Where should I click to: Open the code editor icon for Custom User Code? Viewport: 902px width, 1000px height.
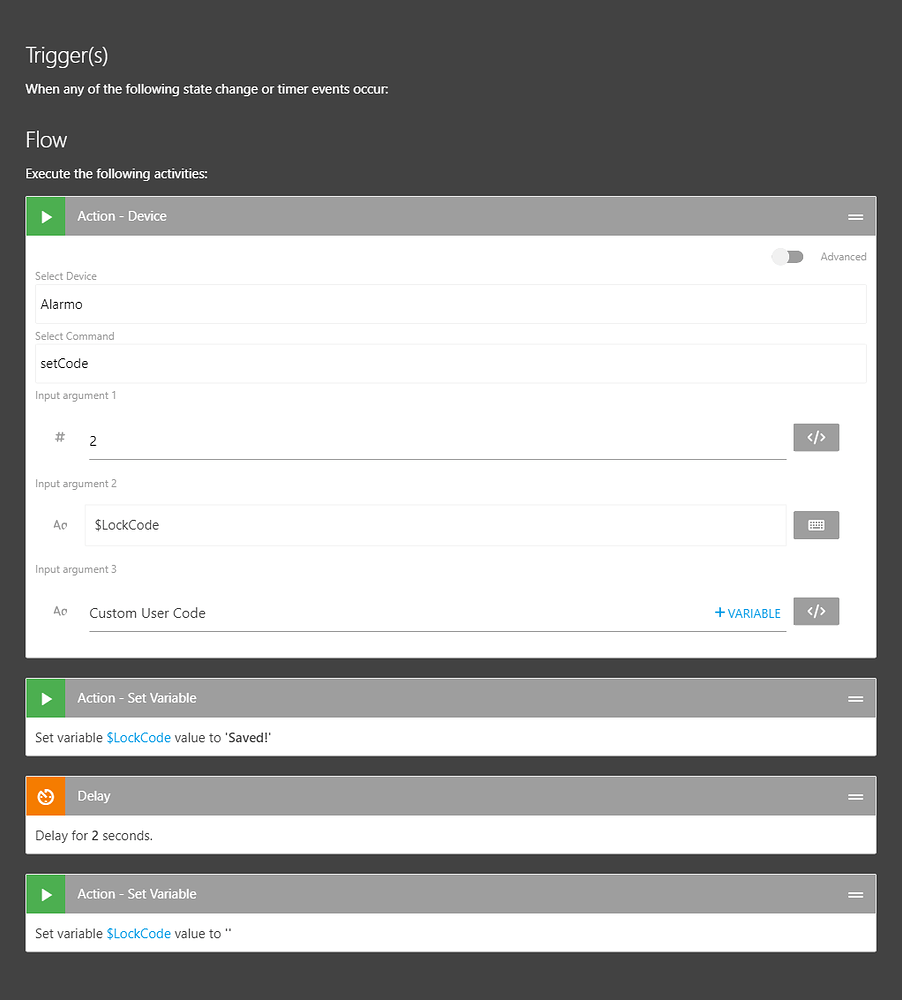(816, 611)
